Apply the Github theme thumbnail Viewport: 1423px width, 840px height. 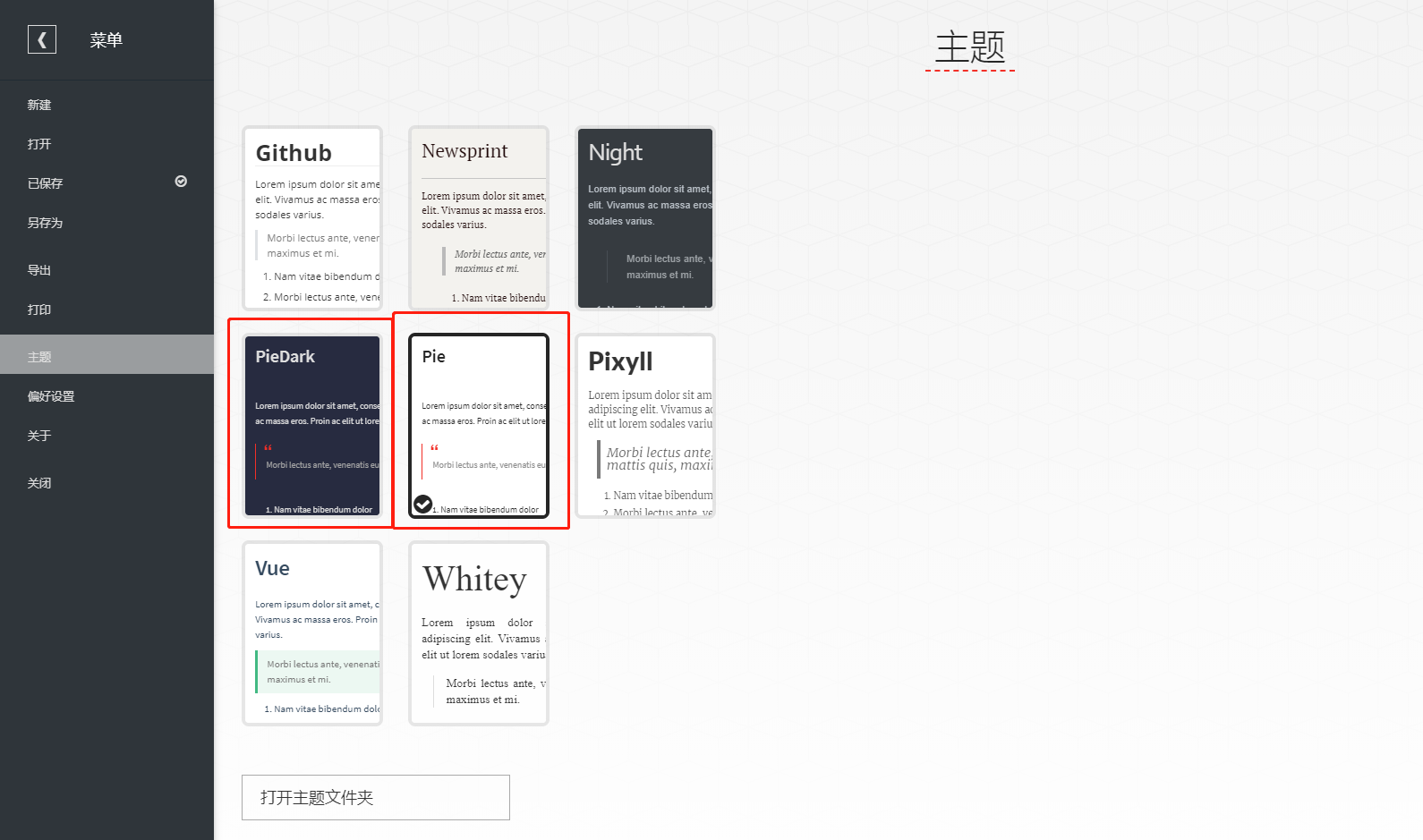click(312, 218)
